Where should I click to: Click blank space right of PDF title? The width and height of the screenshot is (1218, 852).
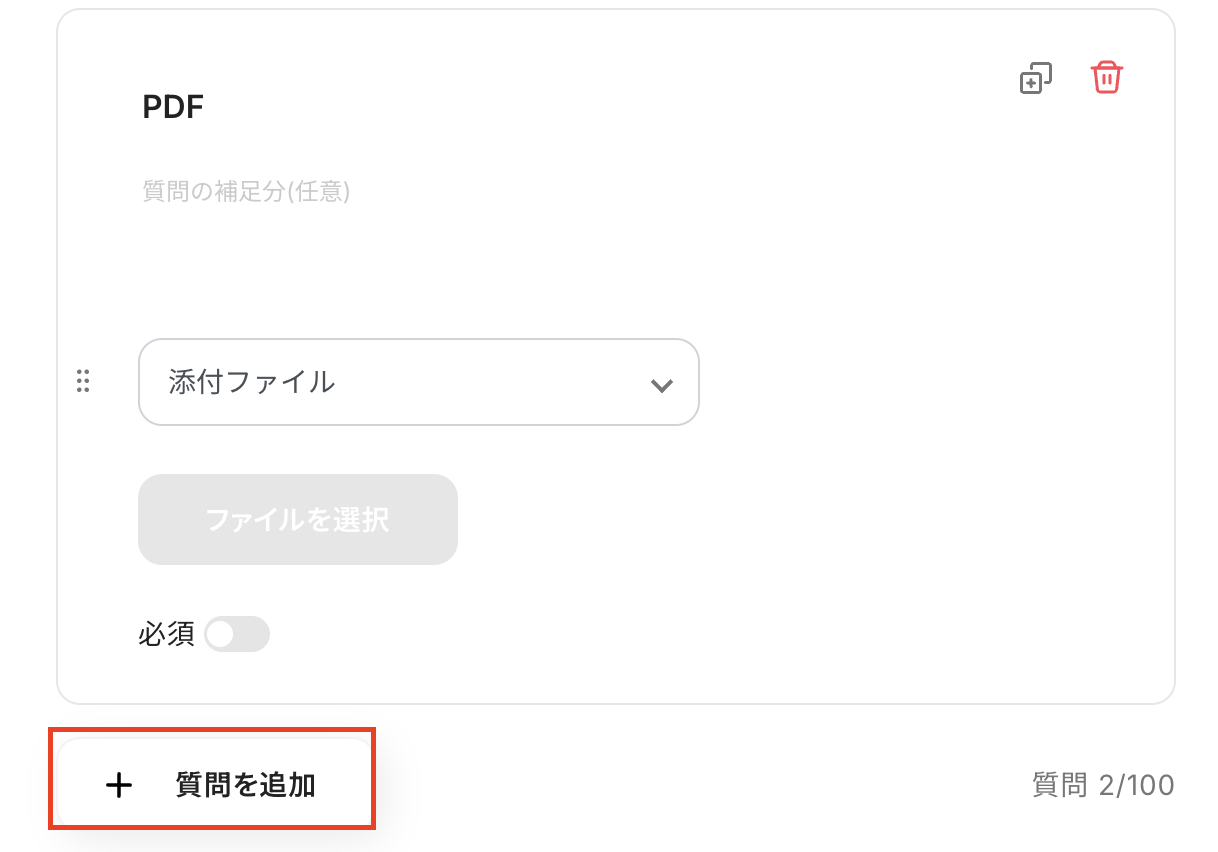click(x=600, y=107)
